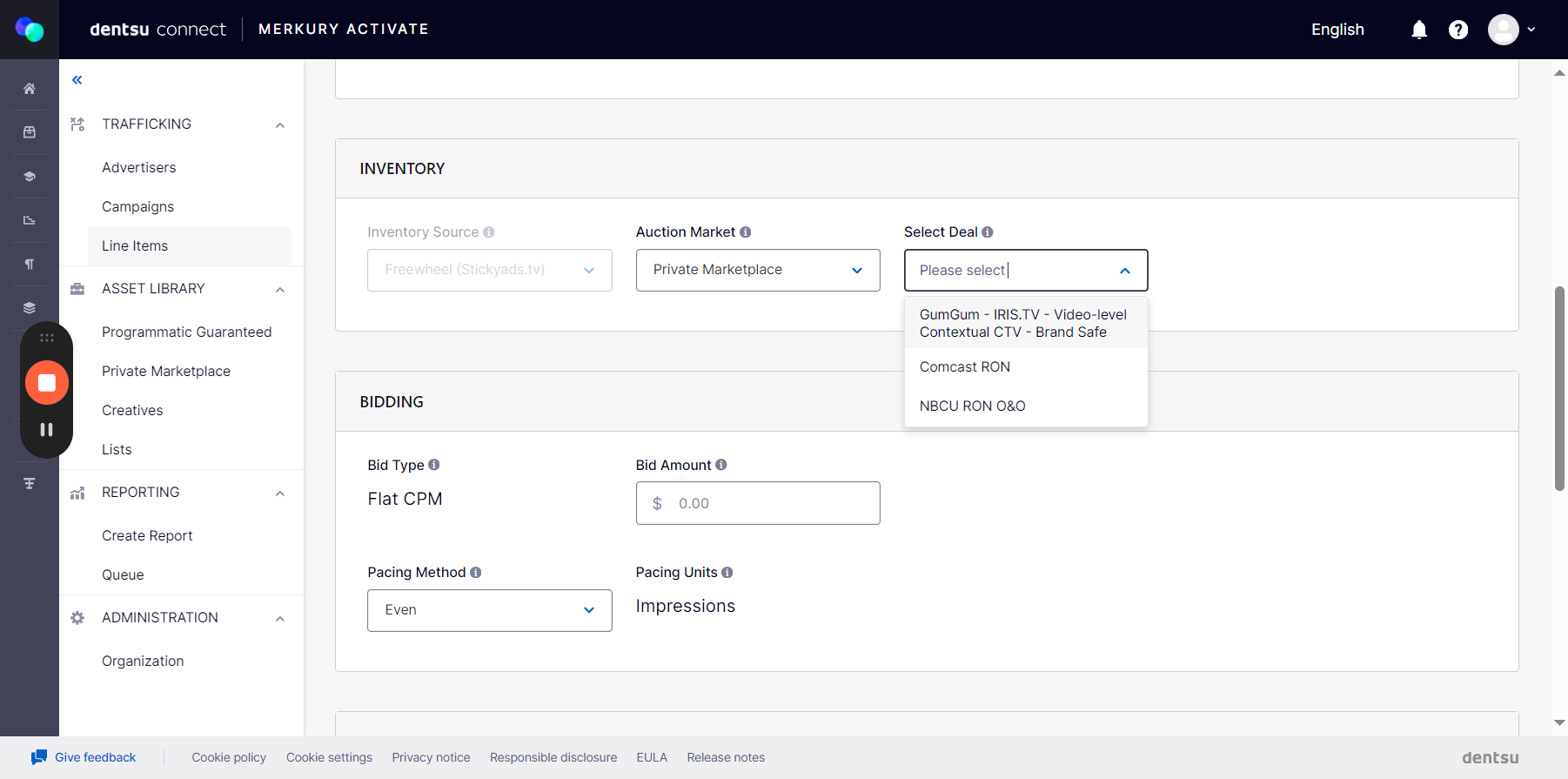
Task: Click the scrollbar down arrow
Action: coord(1559,723)
